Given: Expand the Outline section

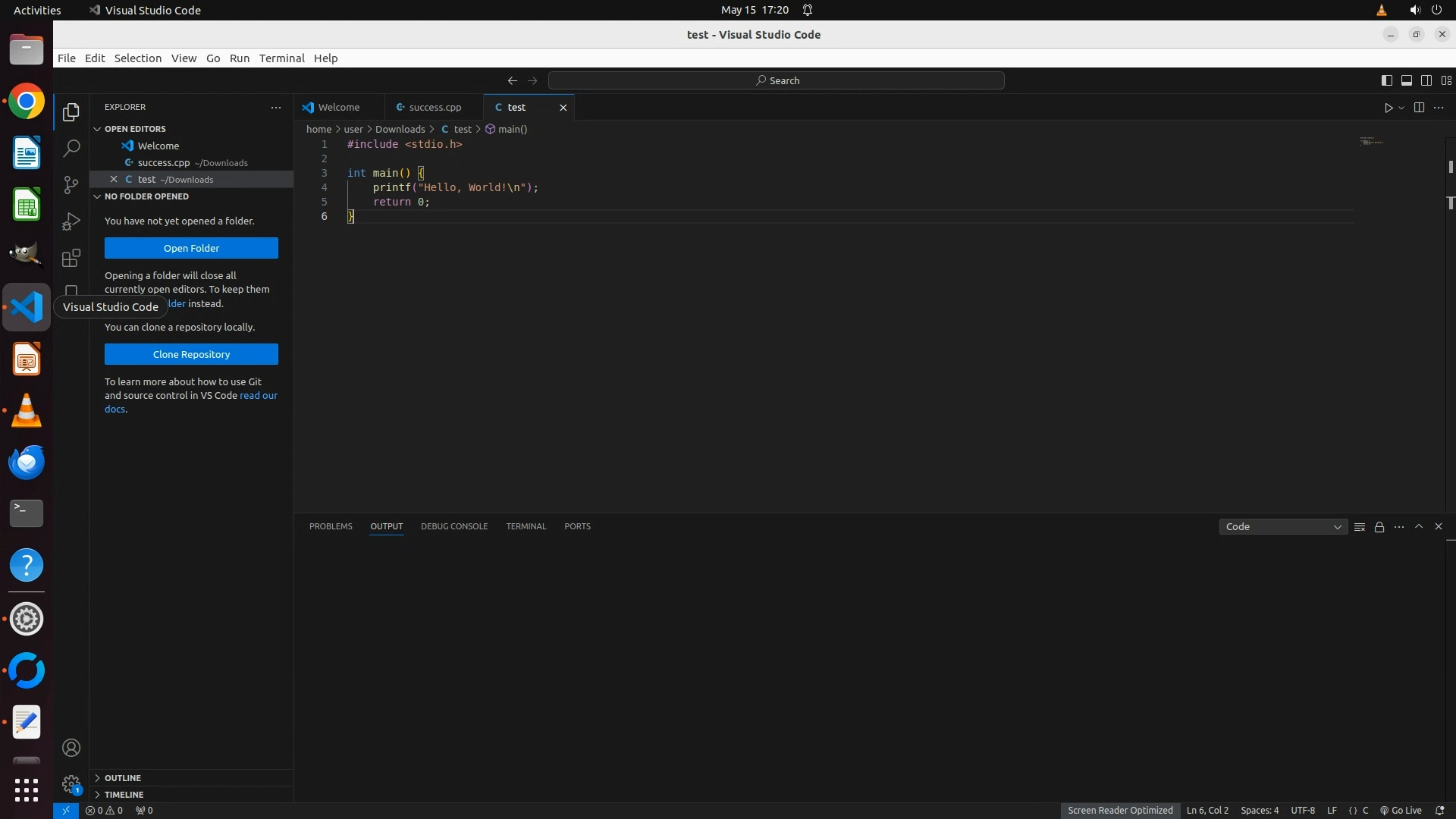Looking at the screenshot, I should 123,778.
